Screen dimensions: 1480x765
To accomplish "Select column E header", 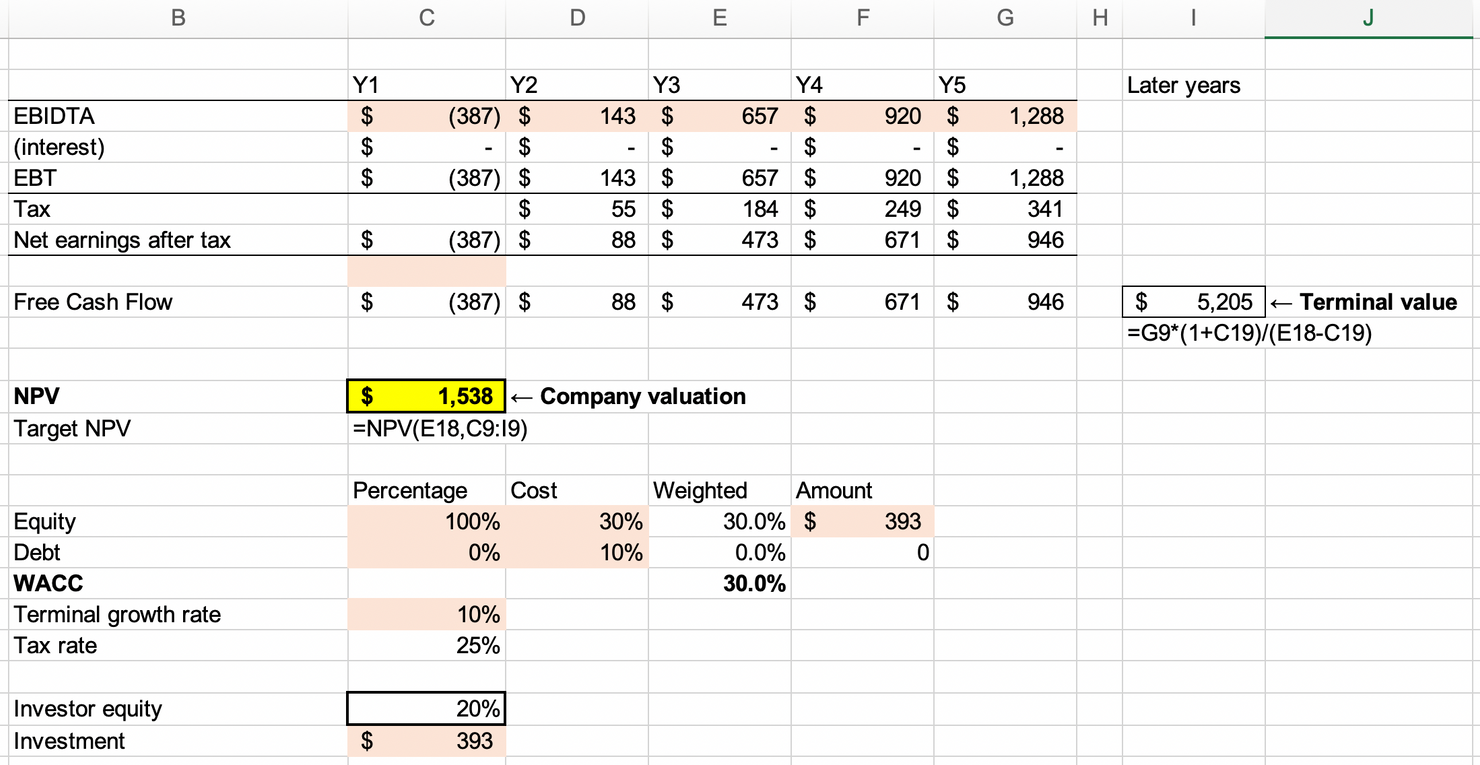I will [x=719, y=18].
